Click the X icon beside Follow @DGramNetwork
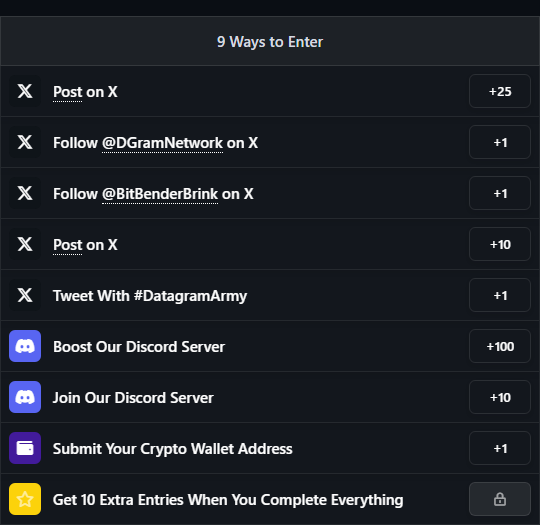This screenshot has height=525, width=540. (x=25, y=142)
